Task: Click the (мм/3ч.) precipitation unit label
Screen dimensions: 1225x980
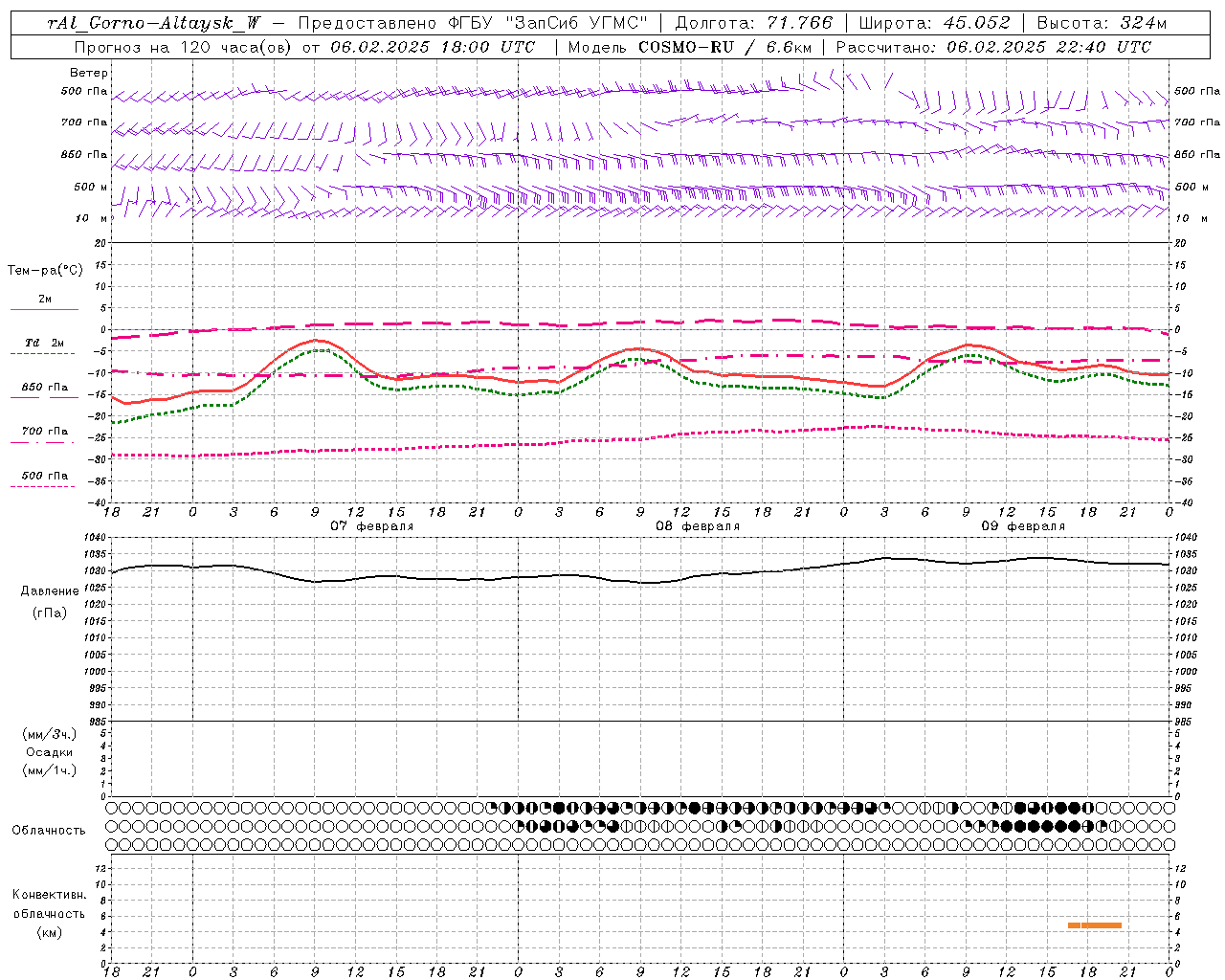Action: (x=50, y=734)
